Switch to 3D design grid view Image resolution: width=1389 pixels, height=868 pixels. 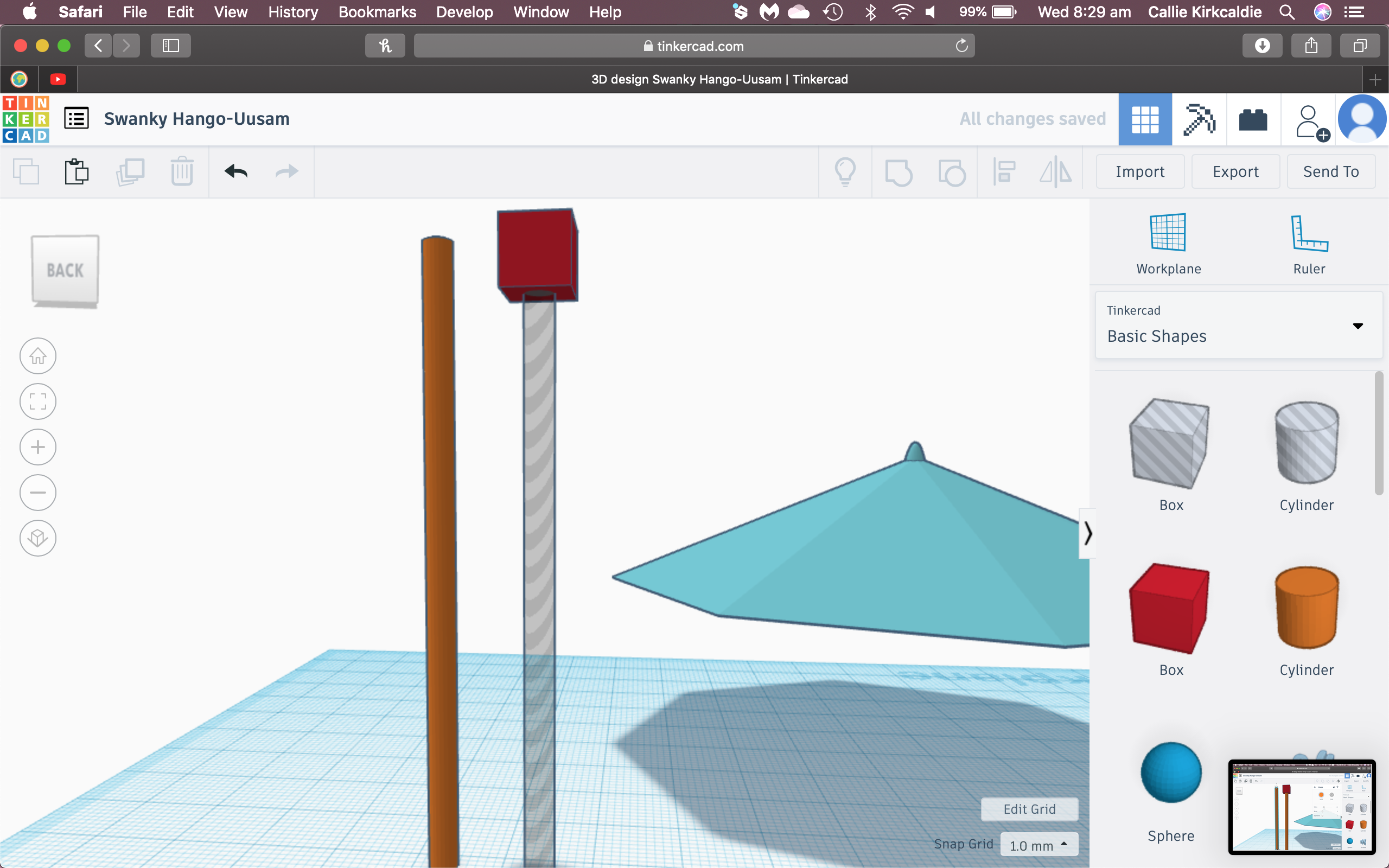pos(1145,119)
